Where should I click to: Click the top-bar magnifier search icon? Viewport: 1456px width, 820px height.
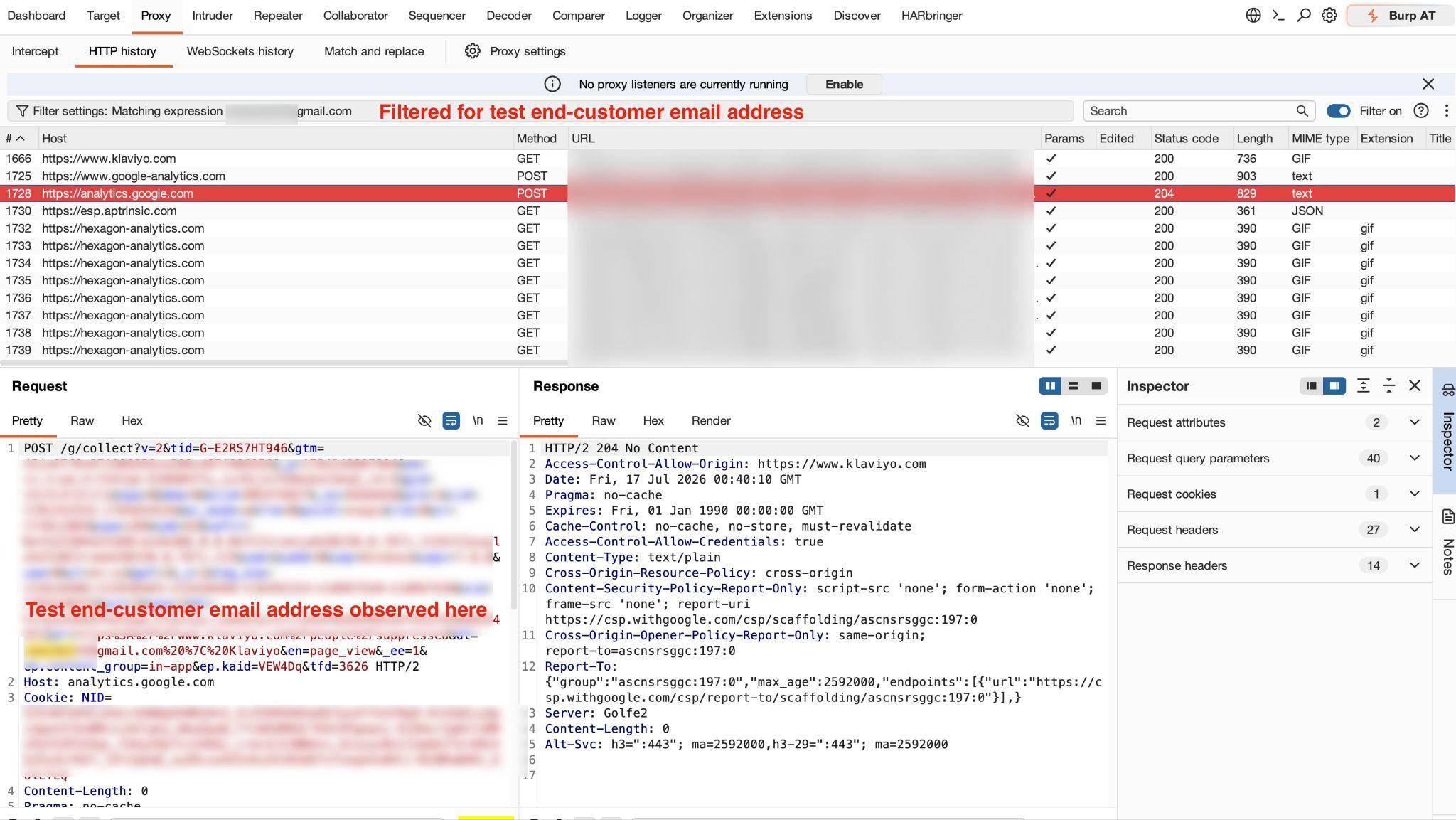[x=1304, y=16]
